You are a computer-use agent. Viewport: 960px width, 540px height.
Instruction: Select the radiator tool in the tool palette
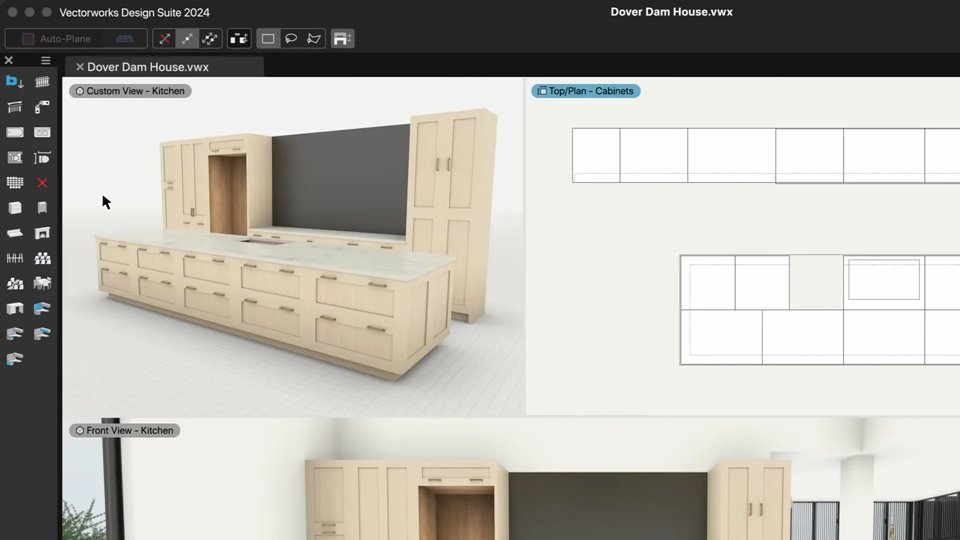click(42, 81)
